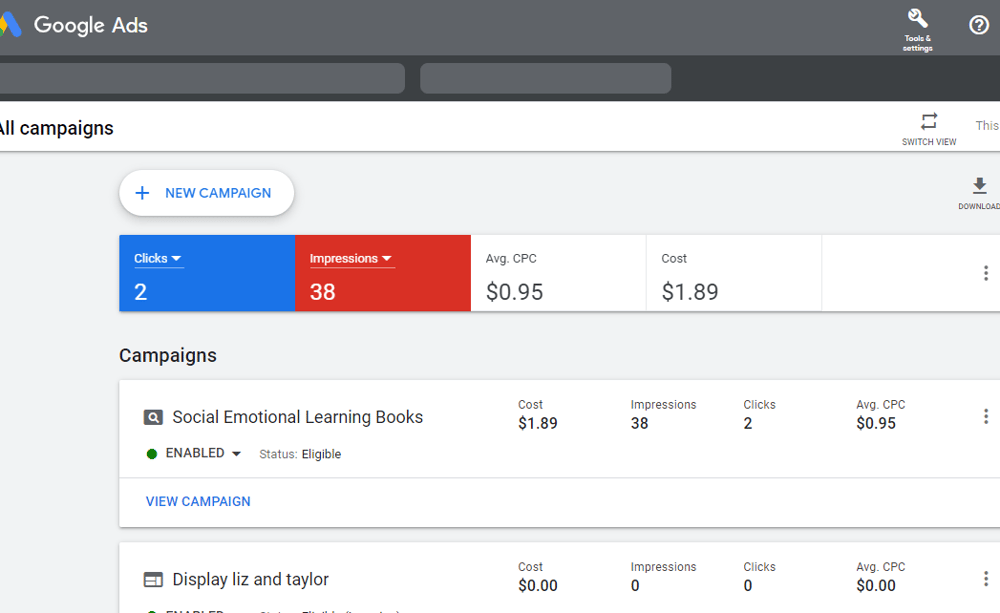Expand the Clicks metric dropdown

(x=158, y=258)
